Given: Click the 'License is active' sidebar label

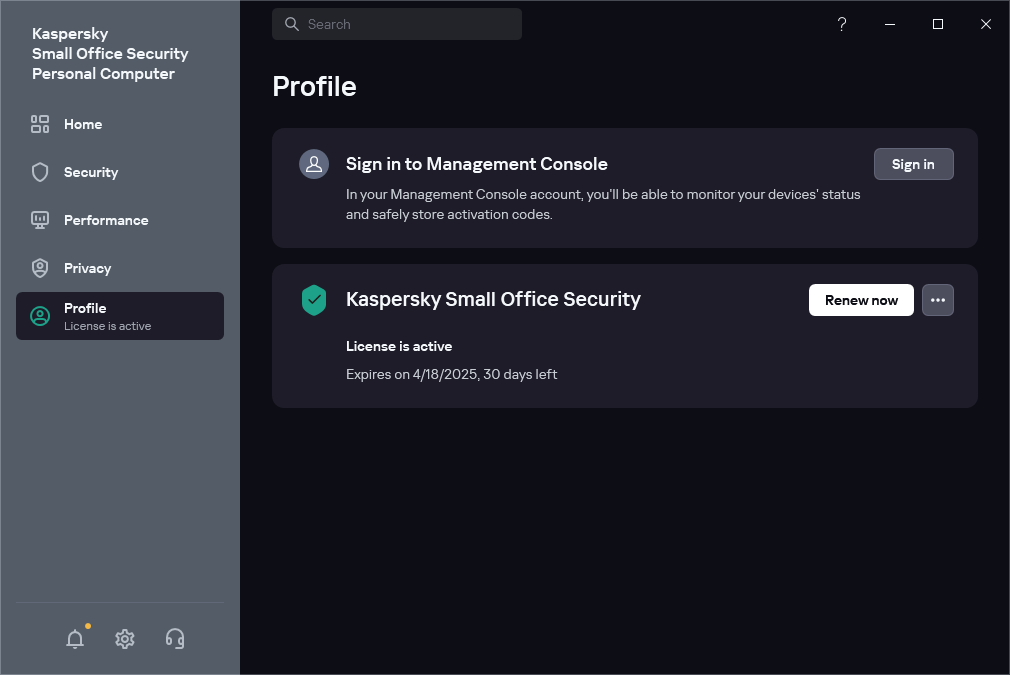Looking at the screenshot, I should pyautogui.click(x=106, y=325).
